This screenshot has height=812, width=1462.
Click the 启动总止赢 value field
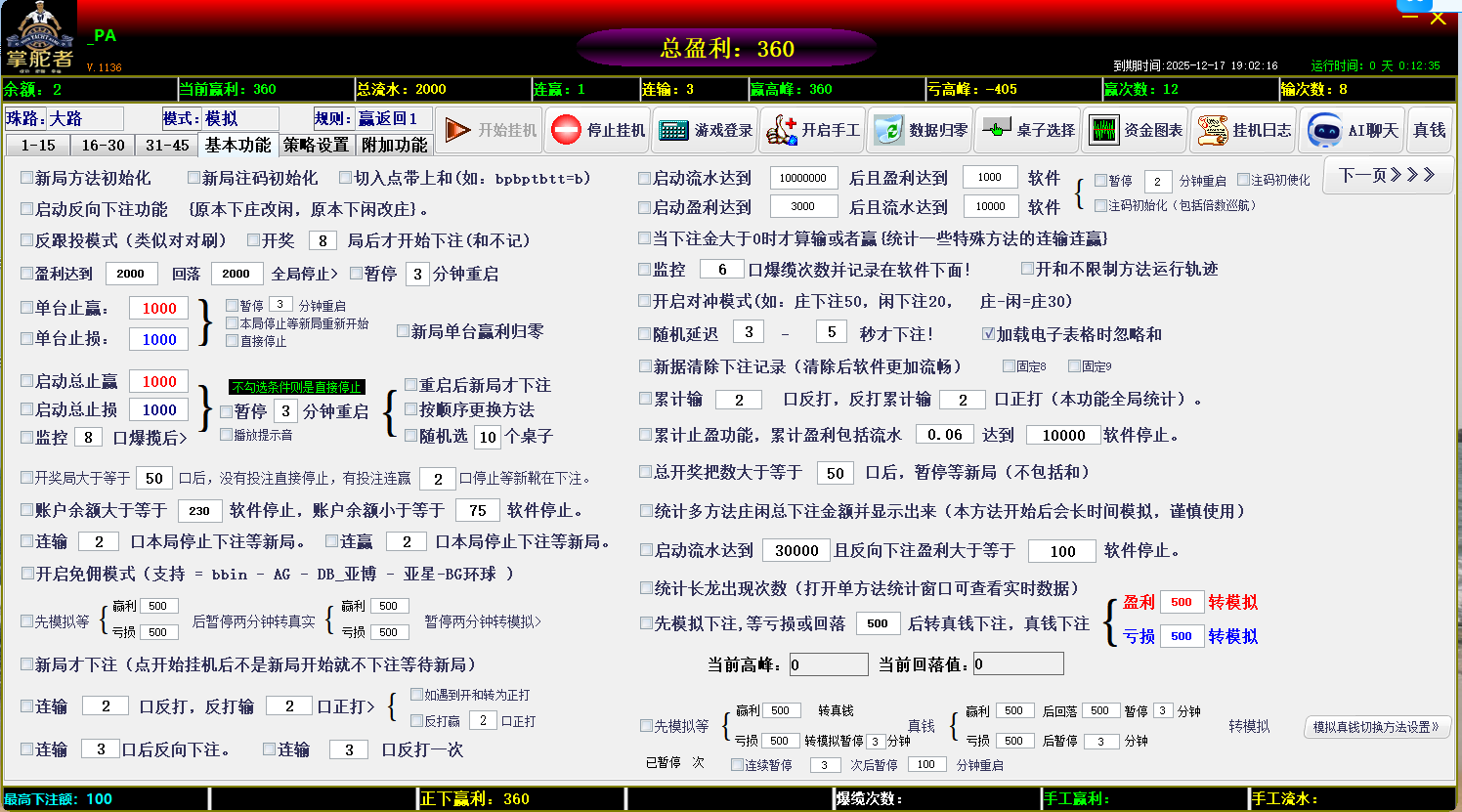click(x=159, y=381)
